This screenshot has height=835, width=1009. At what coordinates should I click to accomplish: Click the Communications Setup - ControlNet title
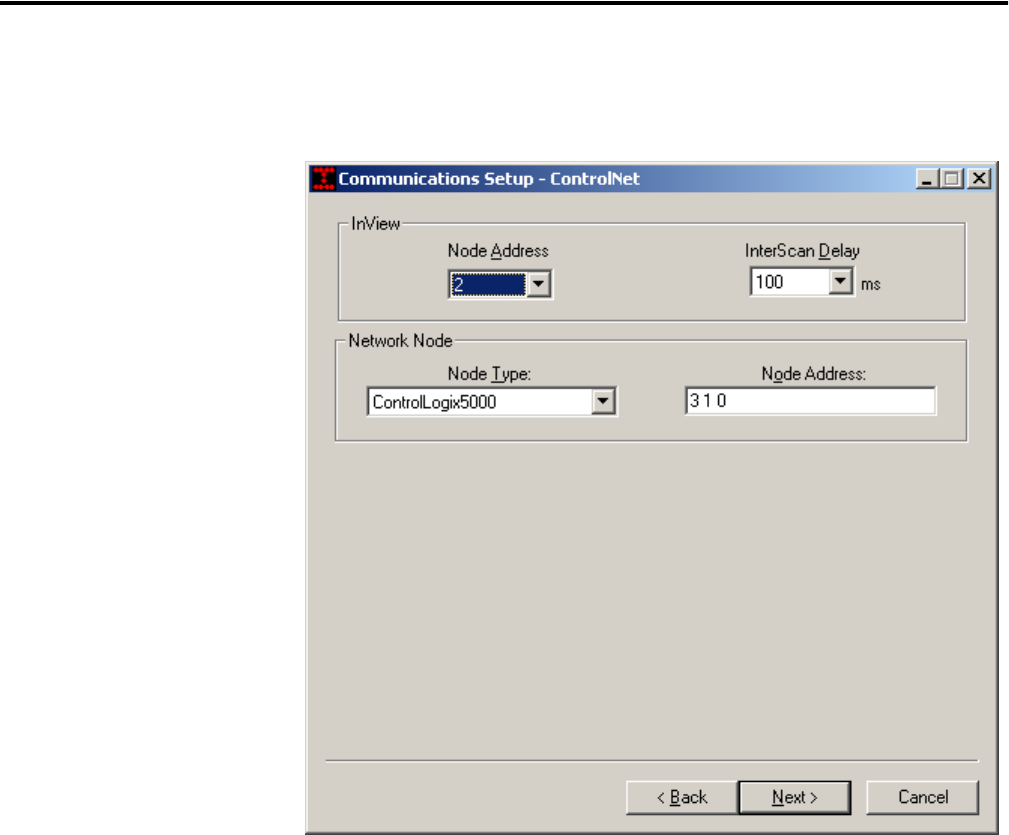[x=489, y=179]
